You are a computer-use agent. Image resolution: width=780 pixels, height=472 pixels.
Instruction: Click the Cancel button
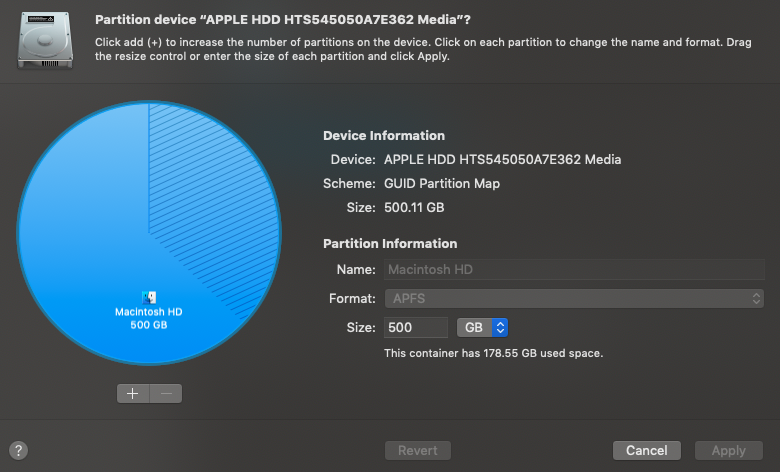point(647,451)
